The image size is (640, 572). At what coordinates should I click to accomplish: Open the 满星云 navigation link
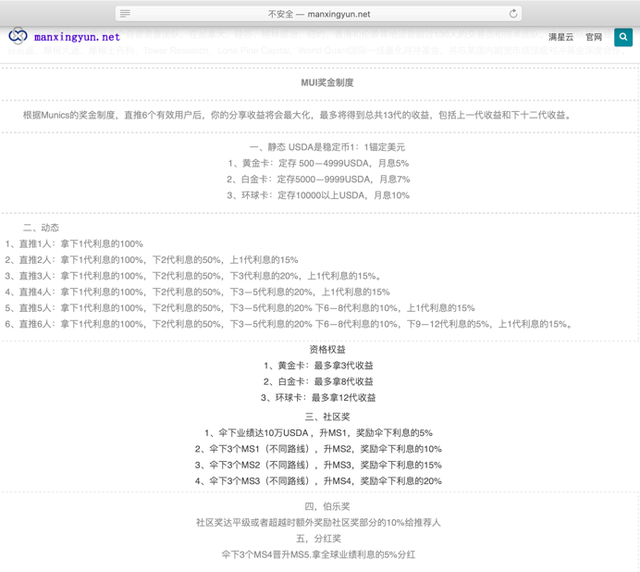562,37
